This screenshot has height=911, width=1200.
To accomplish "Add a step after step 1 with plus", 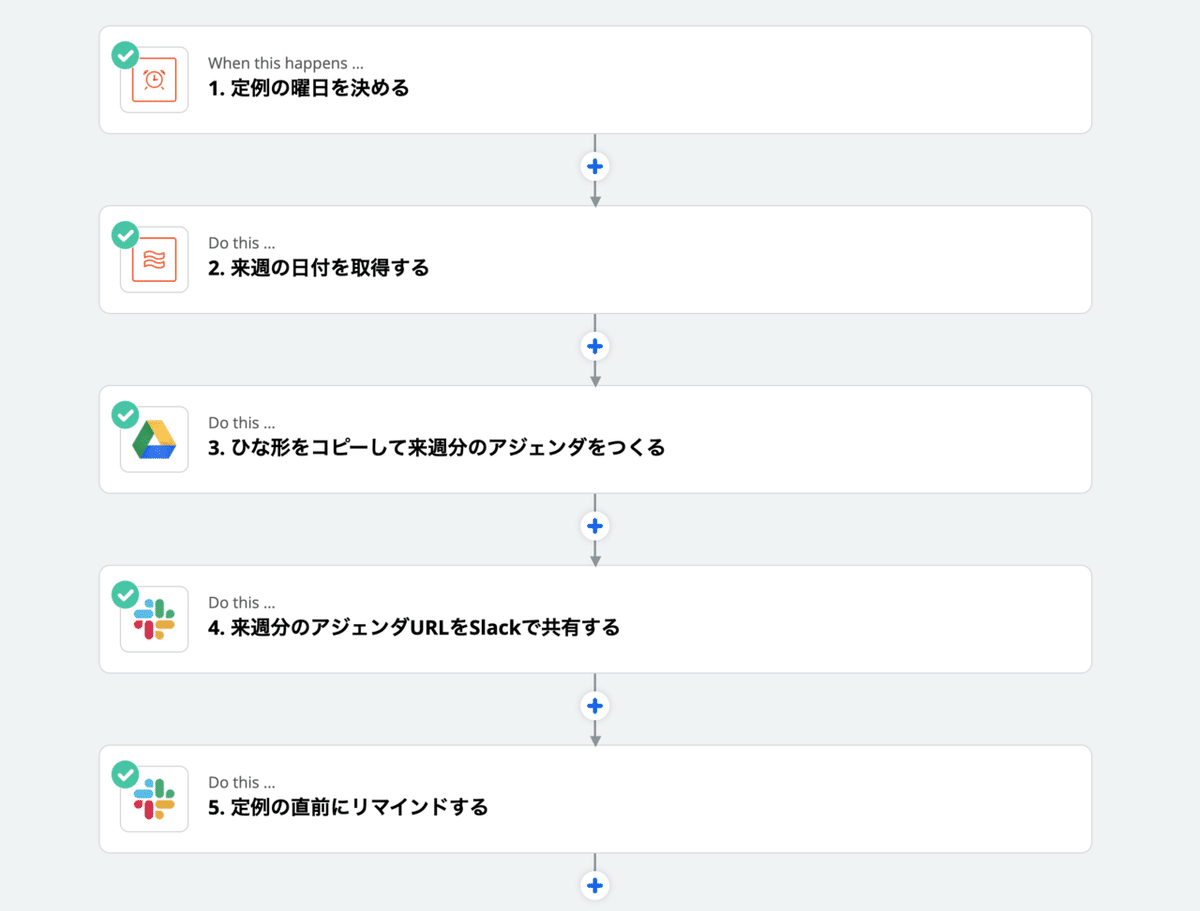I will 595,166.
